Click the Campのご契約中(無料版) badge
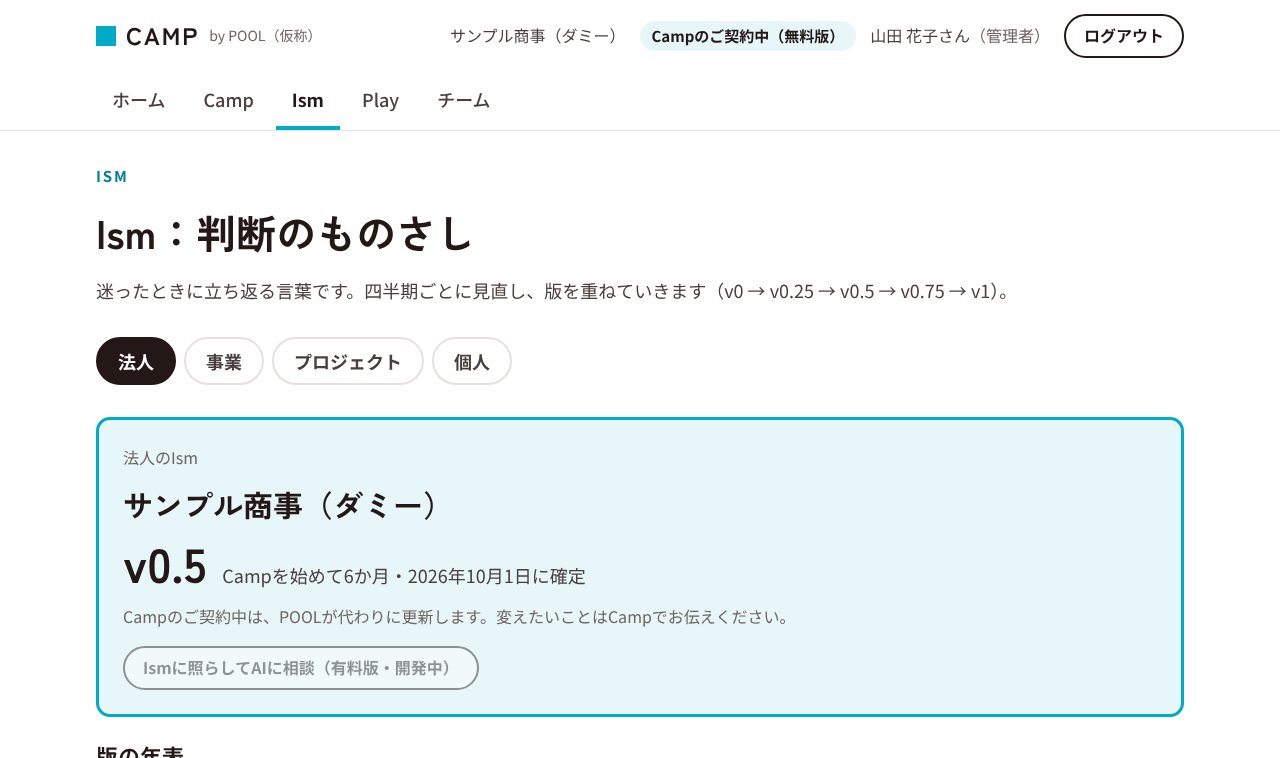 [x=748, y=36]
